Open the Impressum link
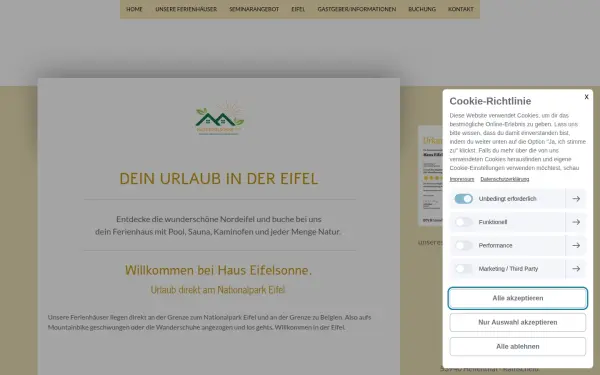This screenshot has width=600, height=375. [462, 179]
